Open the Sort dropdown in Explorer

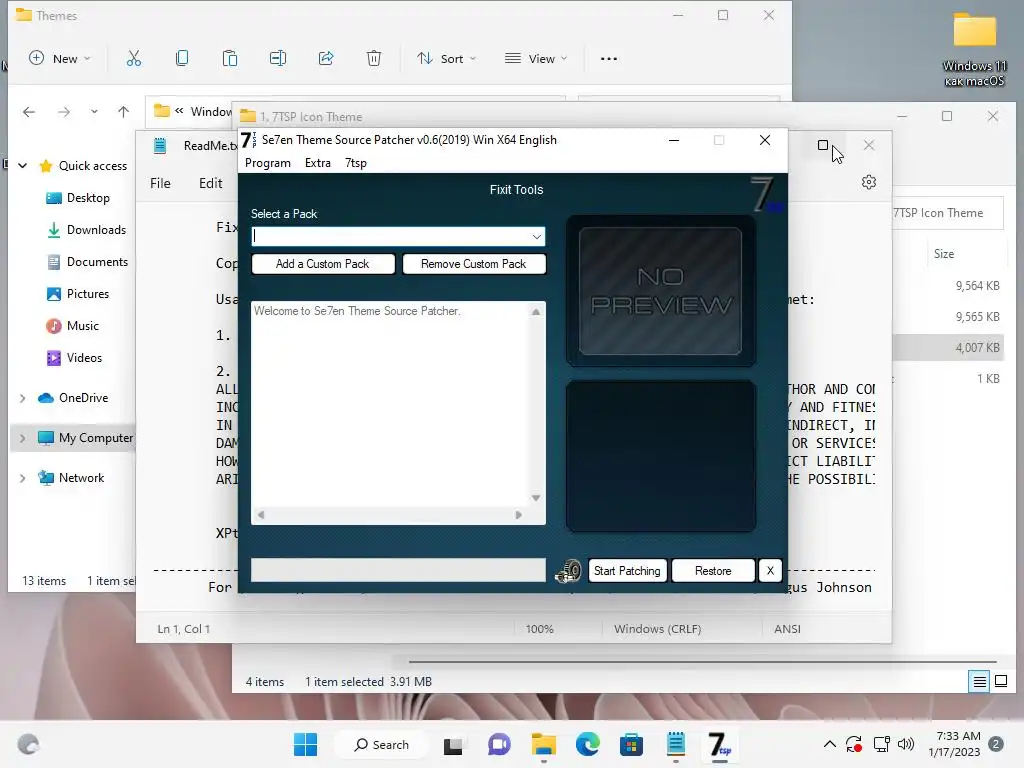(447, 59)
